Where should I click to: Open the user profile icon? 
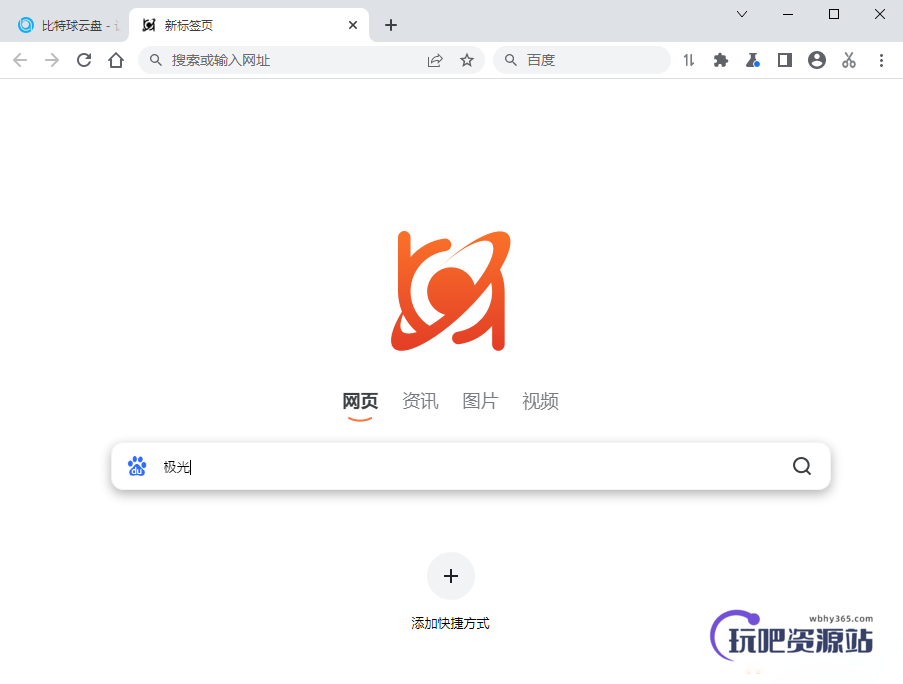pyautogui.click(x=817, y=60)
